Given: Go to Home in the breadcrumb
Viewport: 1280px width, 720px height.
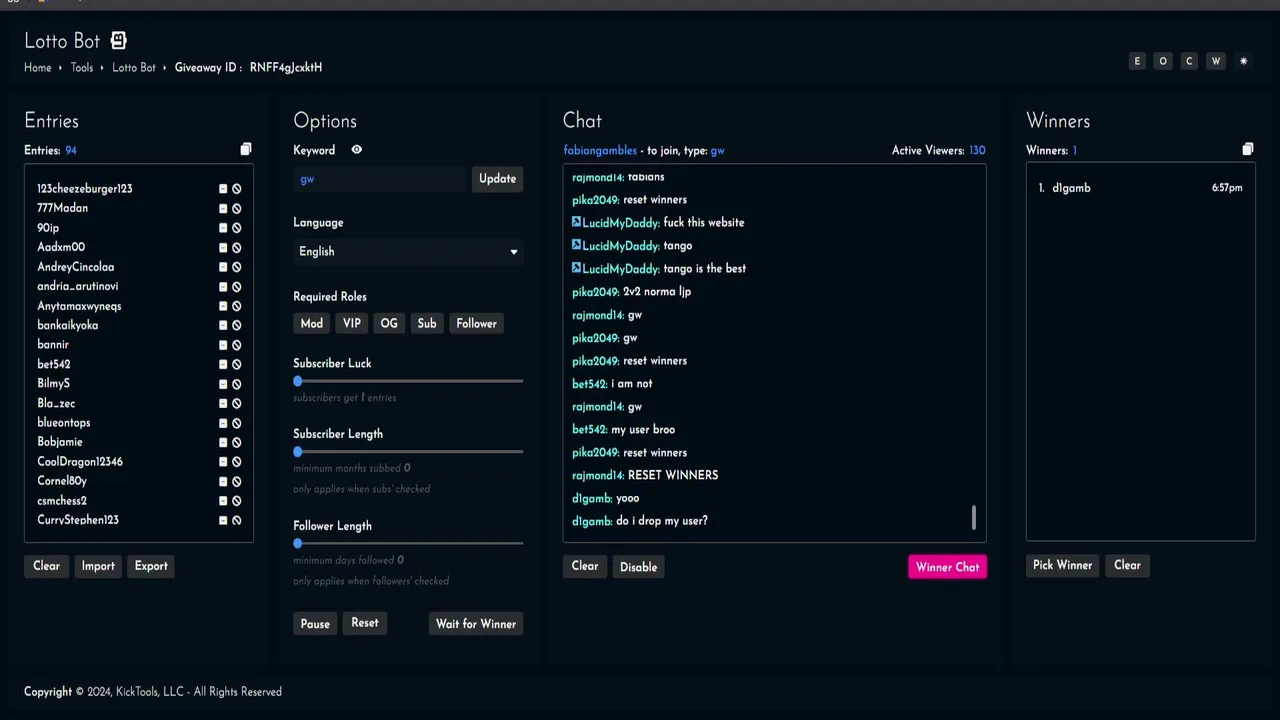Looking at the screenshot, I should click(38, 68).
